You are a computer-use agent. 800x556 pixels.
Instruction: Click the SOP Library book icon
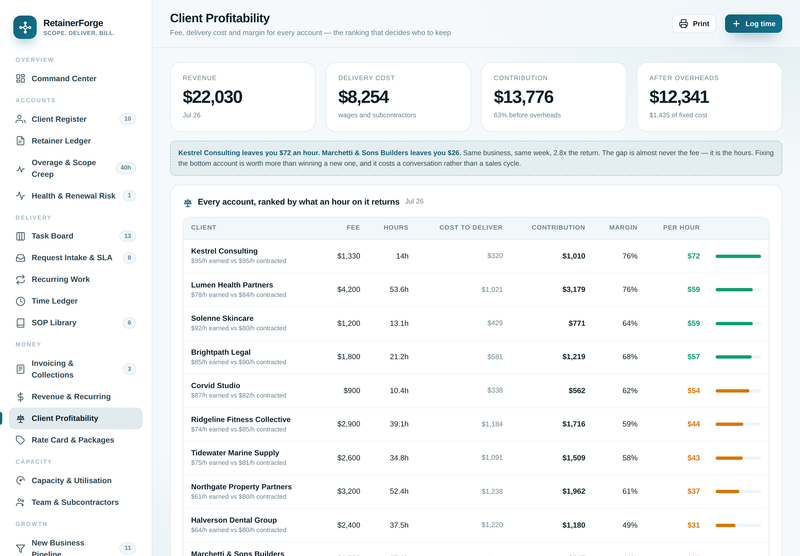[x=20, y=323]
